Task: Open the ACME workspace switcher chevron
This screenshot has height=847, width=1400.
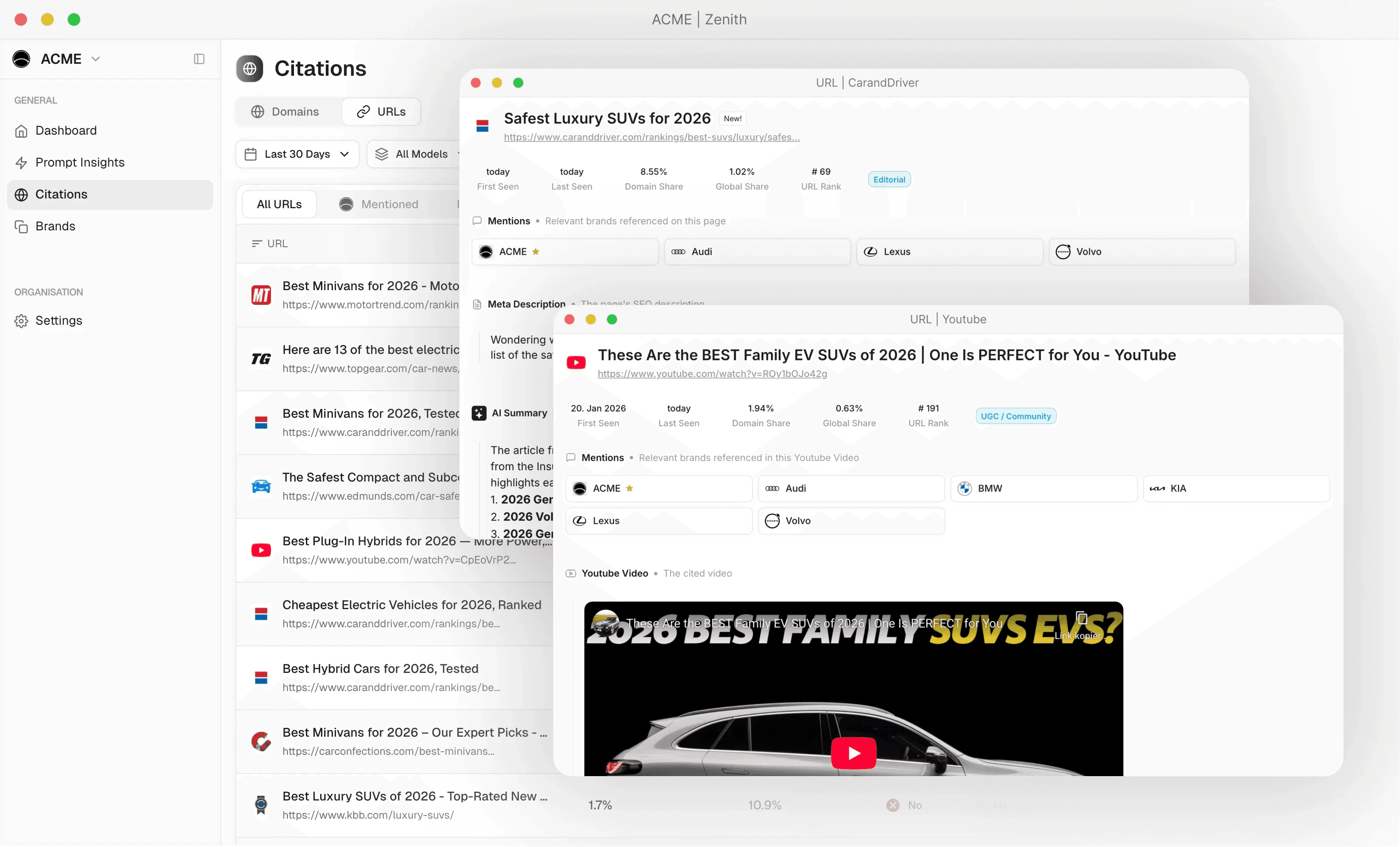Action: tap(96, 59)
